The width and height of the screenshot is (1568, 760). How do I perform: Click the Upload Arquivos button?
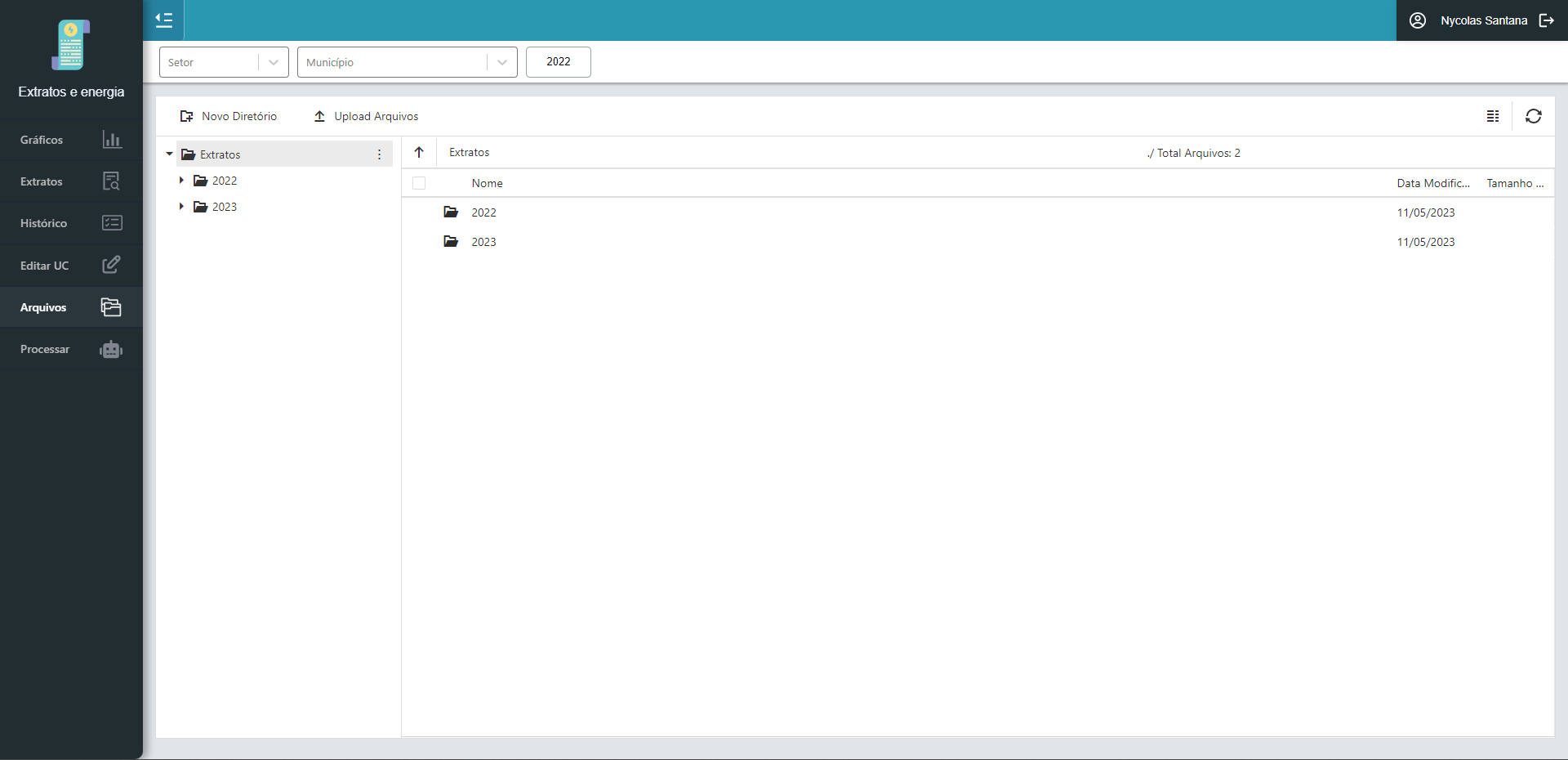366,116
